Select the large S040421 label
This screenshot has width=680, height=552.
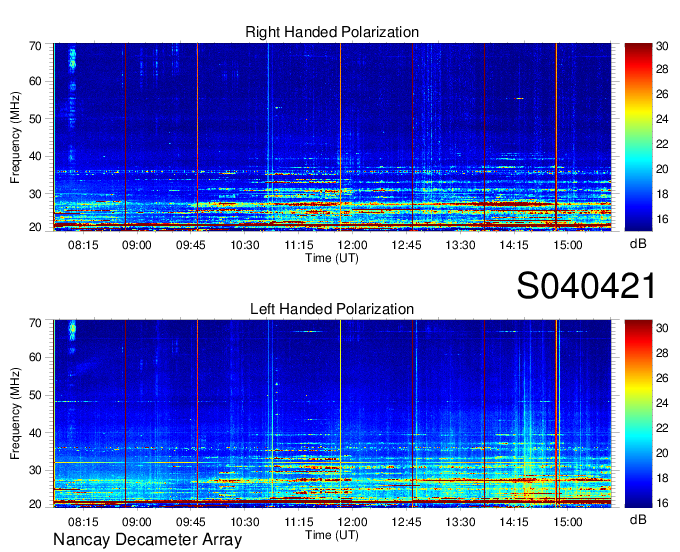pyautogui.click(x=586, y=286)
